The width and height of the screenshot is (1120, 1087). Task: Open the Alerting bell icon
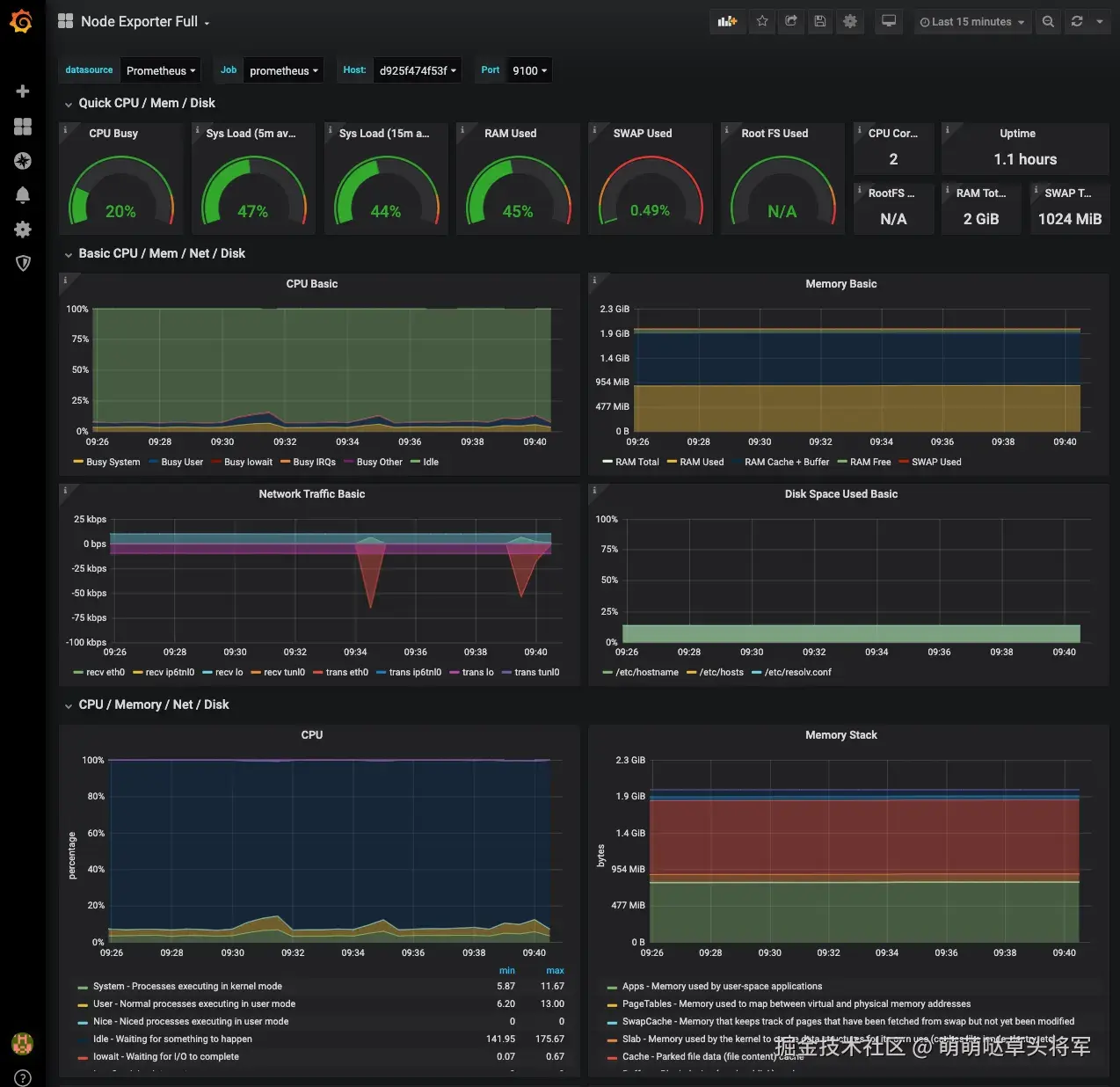coord(23,195)
